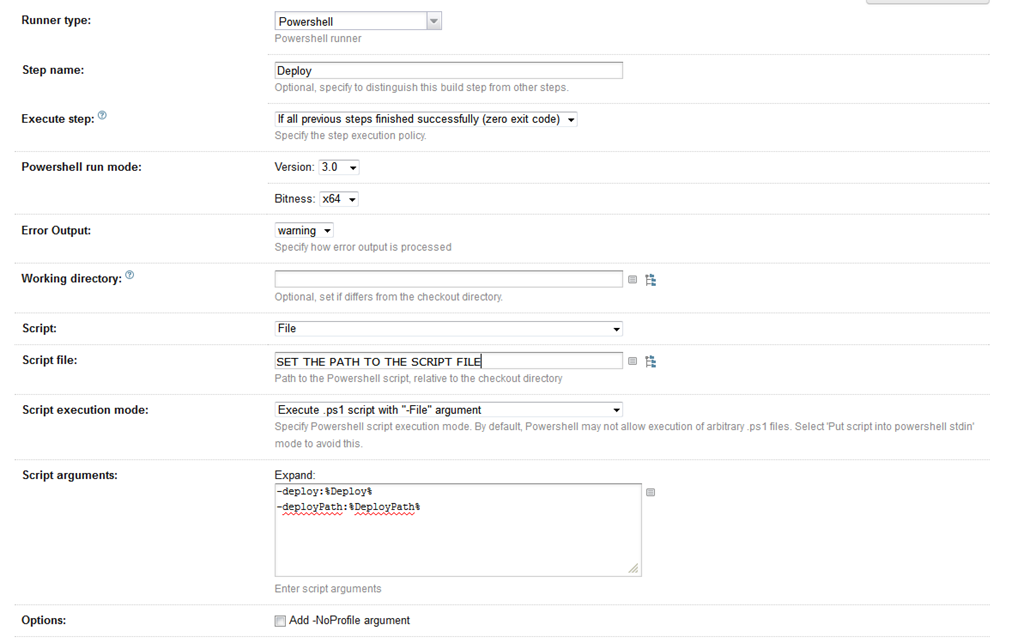Viewport: 1024px width, 643px height.
Task: Click the empty Working directory text field
Action: click(448, 279)
